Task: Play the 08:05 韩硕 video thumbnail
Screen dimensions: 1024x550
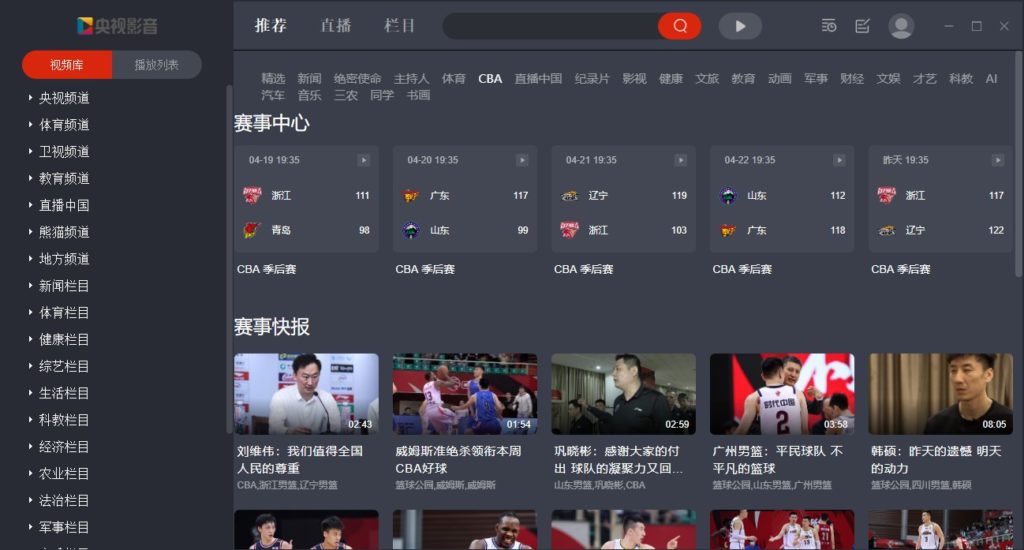Action: pyautogui.click(x=941, y=394)
